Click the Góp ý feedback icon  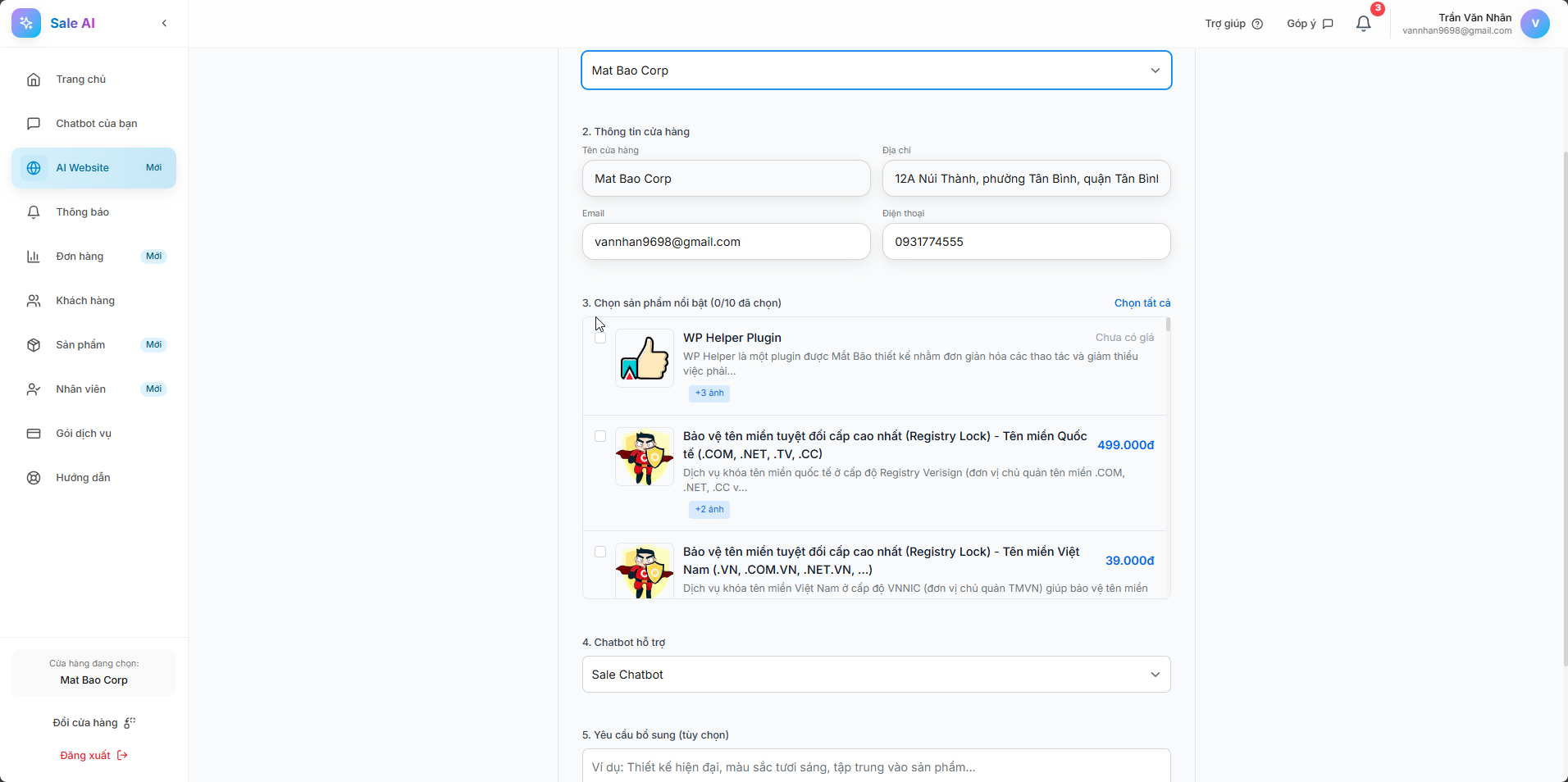tap(1328, 24)
